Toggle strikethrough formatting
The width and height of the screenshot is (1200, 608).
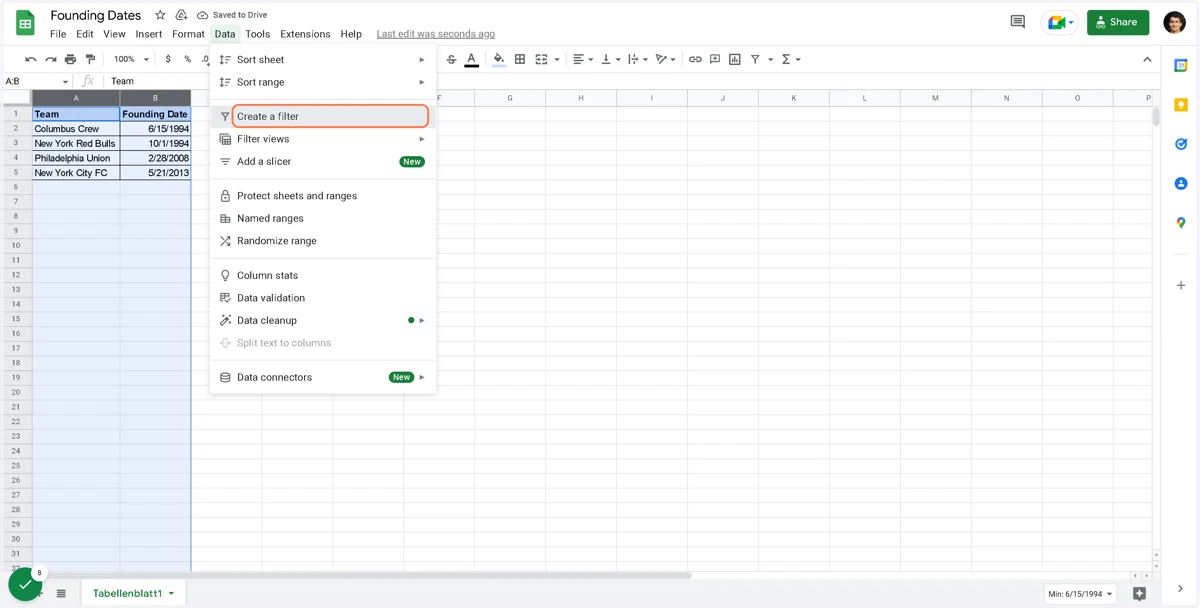[451, 60]
